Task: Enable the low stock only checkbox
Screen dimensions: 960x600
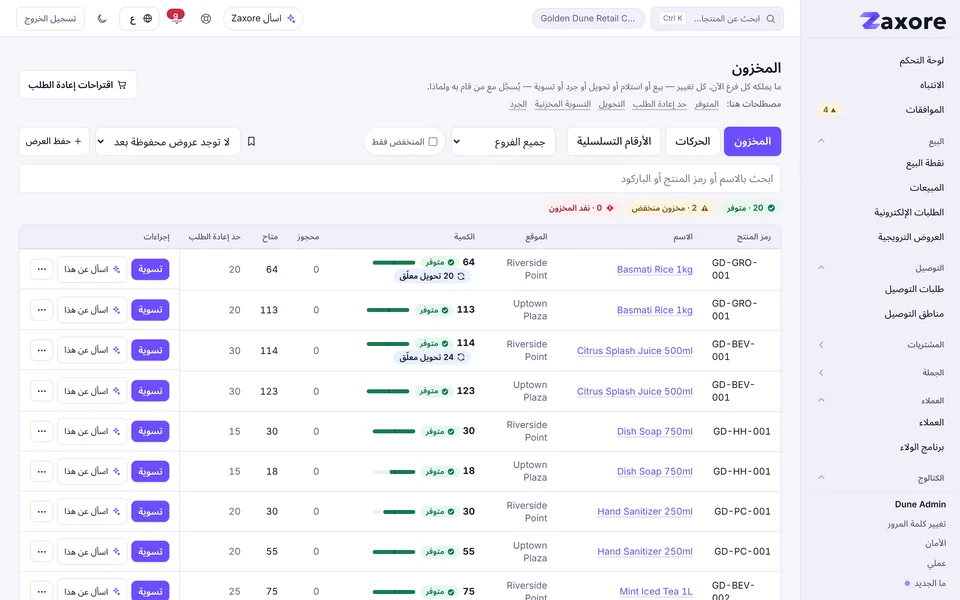Action: pyautogui.click(x=433, y=141)
